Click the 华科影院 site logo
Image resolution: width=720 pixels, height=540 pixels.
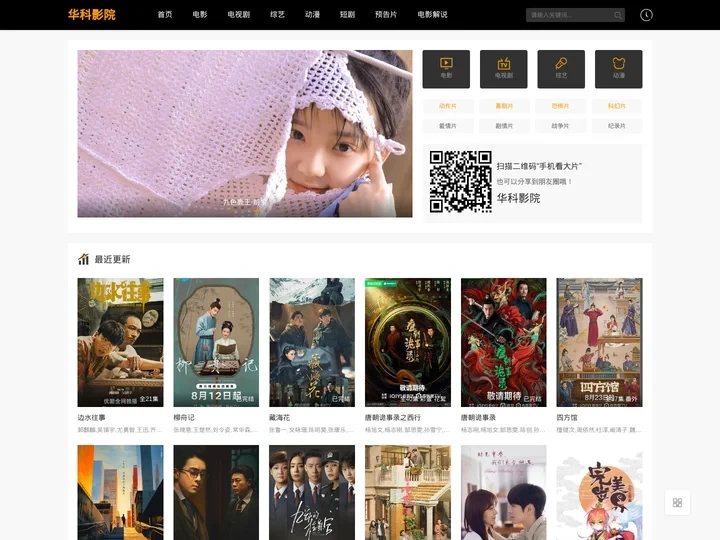(x=91, y=15)
